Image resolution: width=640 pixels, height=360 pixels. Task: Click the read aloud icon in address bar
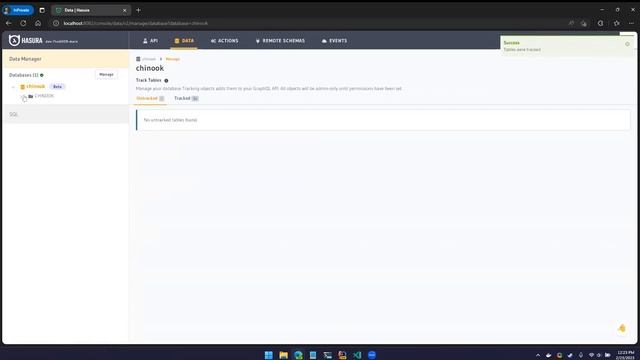coord(571,23)
